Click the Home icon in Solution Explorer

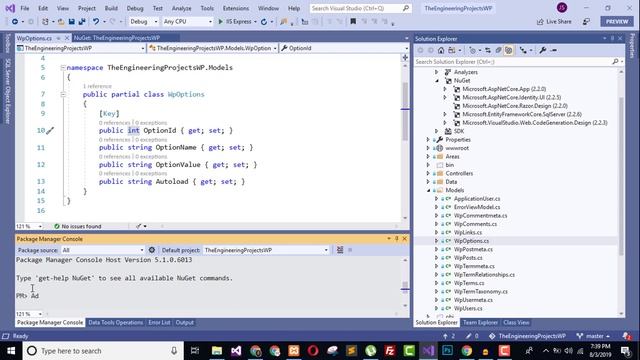click(441, 50)
